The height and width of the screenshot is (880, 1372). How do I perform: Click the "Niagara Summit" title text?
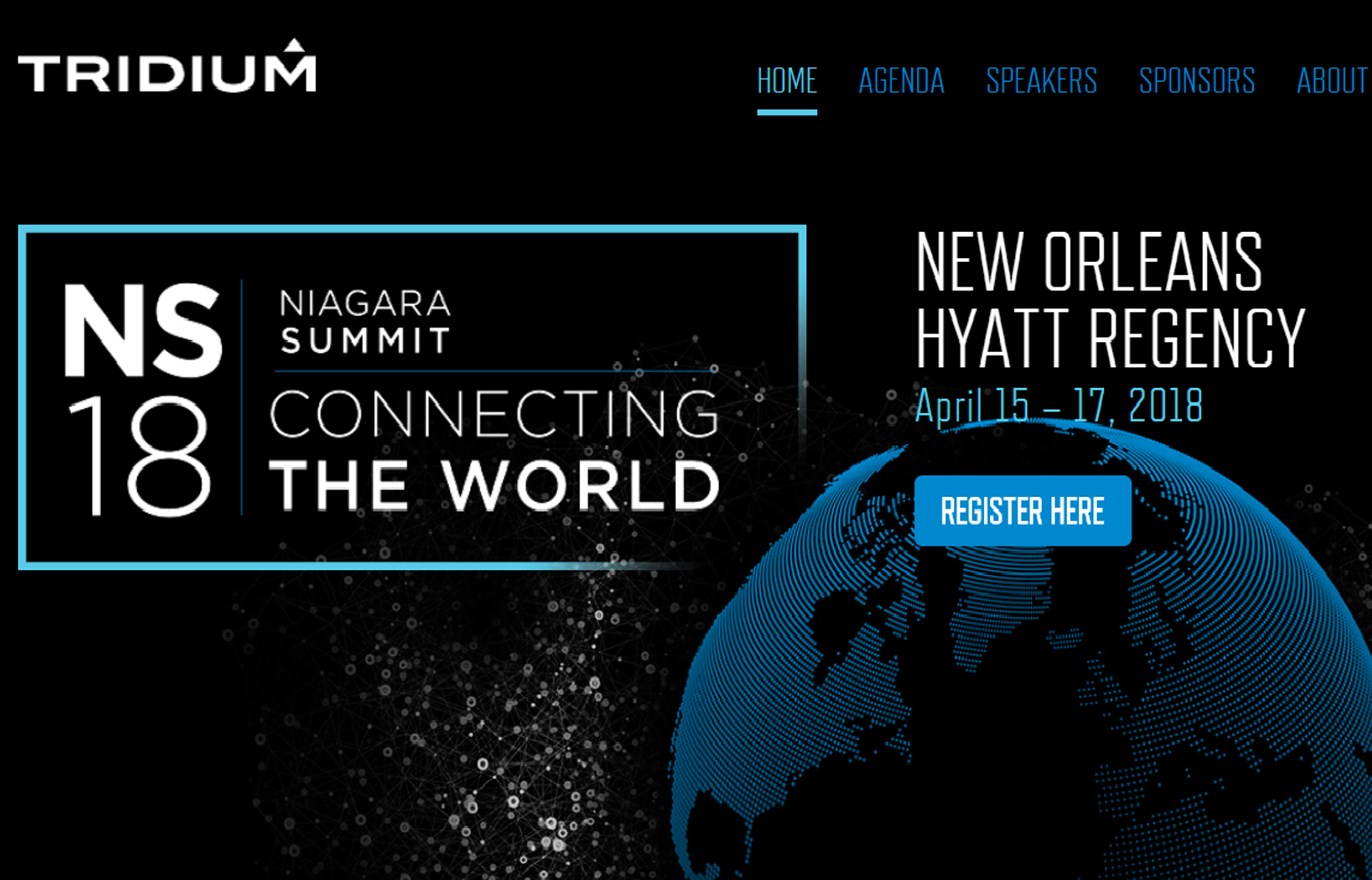point(365,321)
